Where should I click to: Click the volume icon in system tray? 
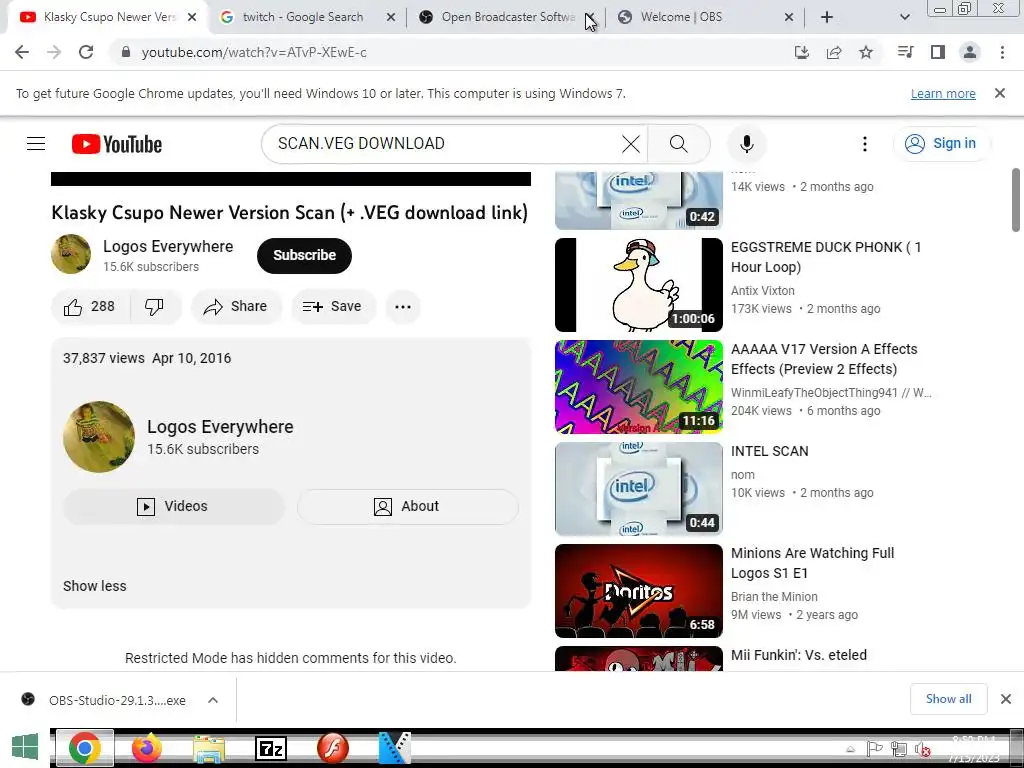tap(921, 749)
